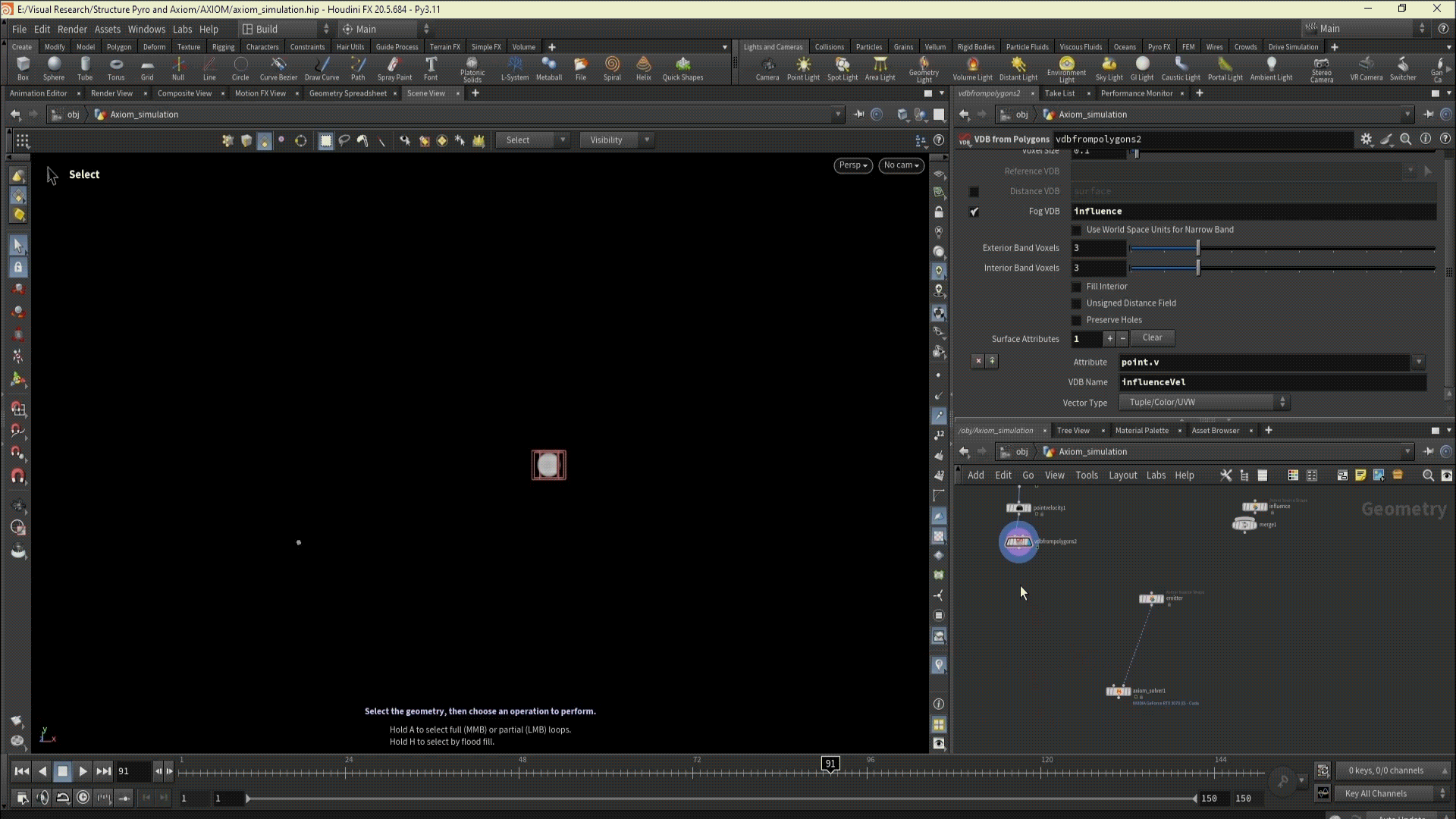Click the Clear surface attributes button
Image resolution: width=1456 pixels, height=819 pixels.
point(1152,338)
